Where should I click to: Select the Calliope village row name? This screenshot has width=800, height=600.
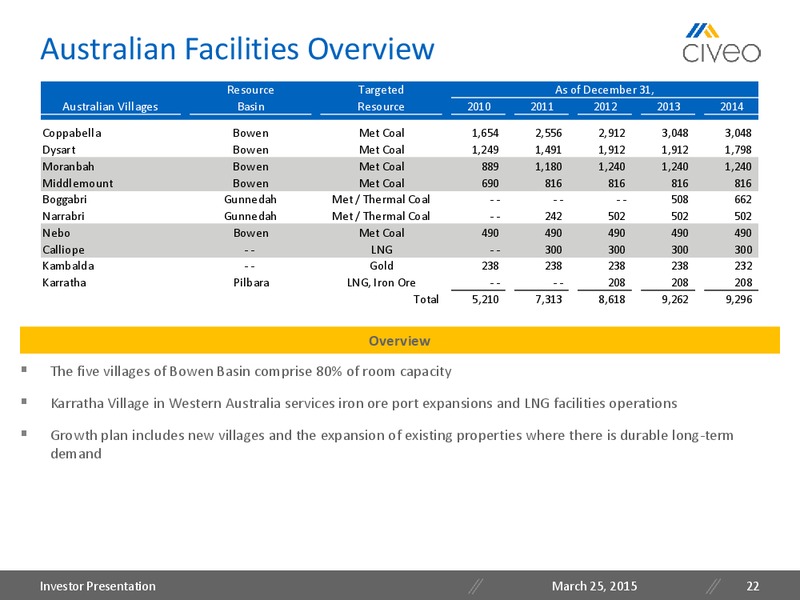coord(63,250)
